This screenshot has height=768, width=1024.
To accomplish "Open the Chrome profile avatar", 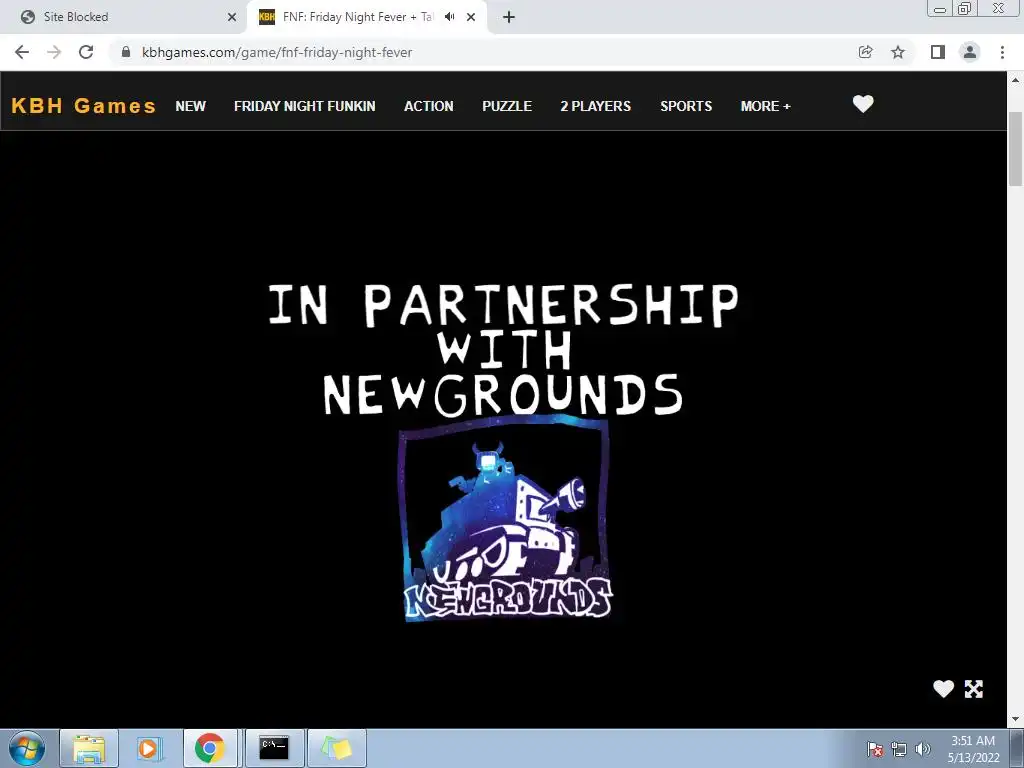I will (970, 52).
